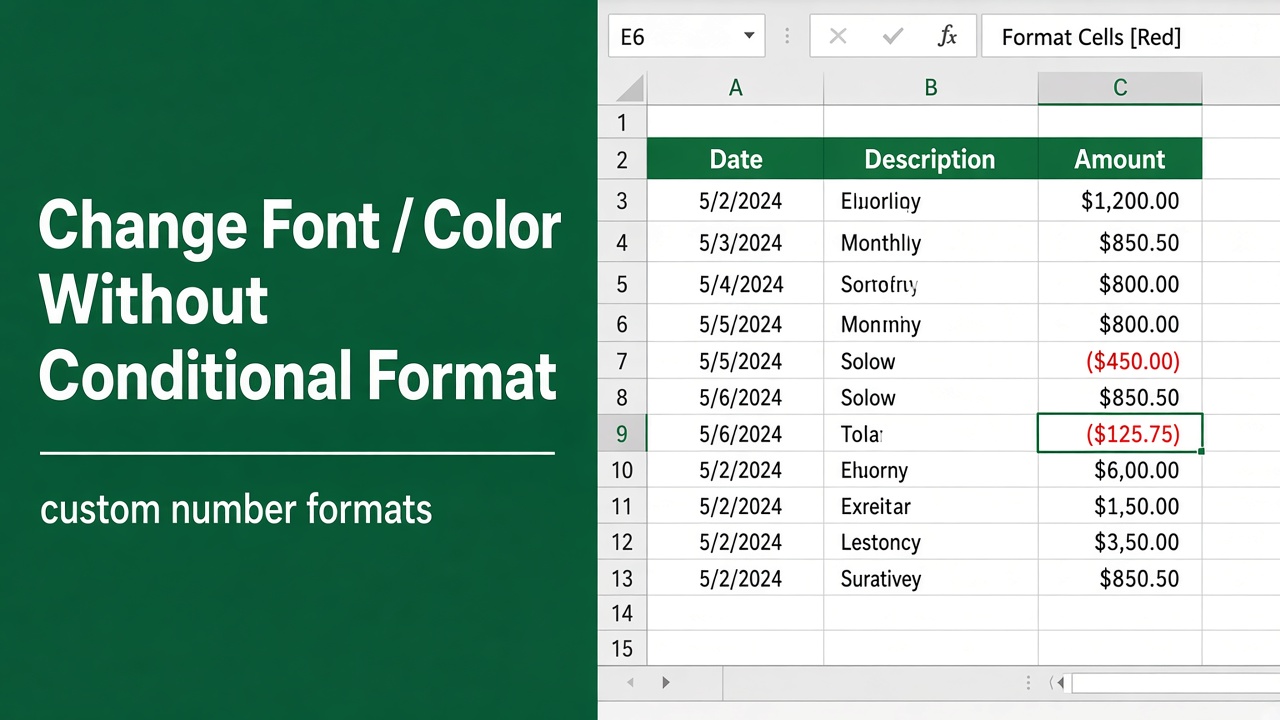Select the $1,50.00 amount cell

(1120, 506)
